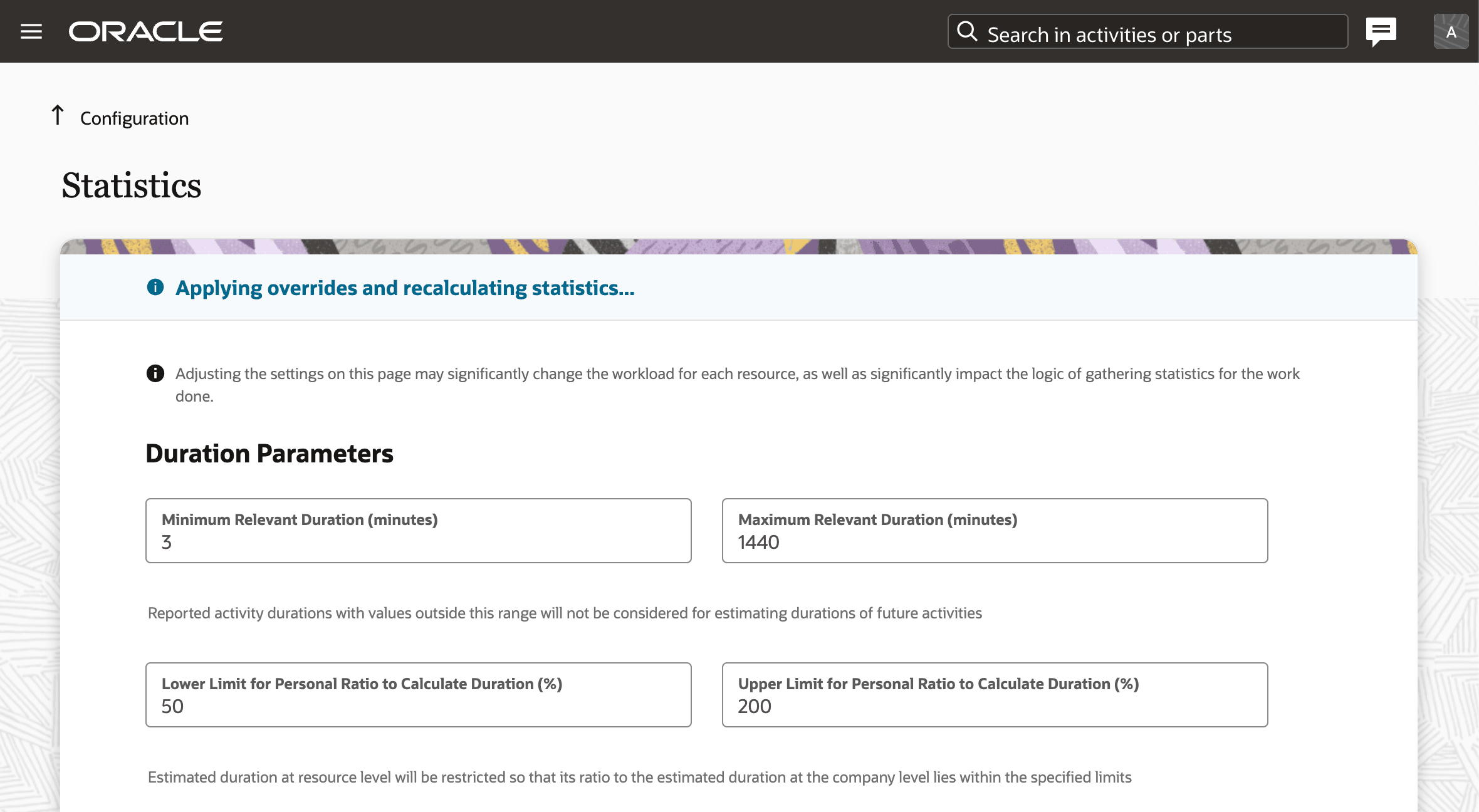Click the blue info icon in banner
Image resolution: width=1479 pixels, height=812 pixels.
pyautogui.click(x=155, y=288)
